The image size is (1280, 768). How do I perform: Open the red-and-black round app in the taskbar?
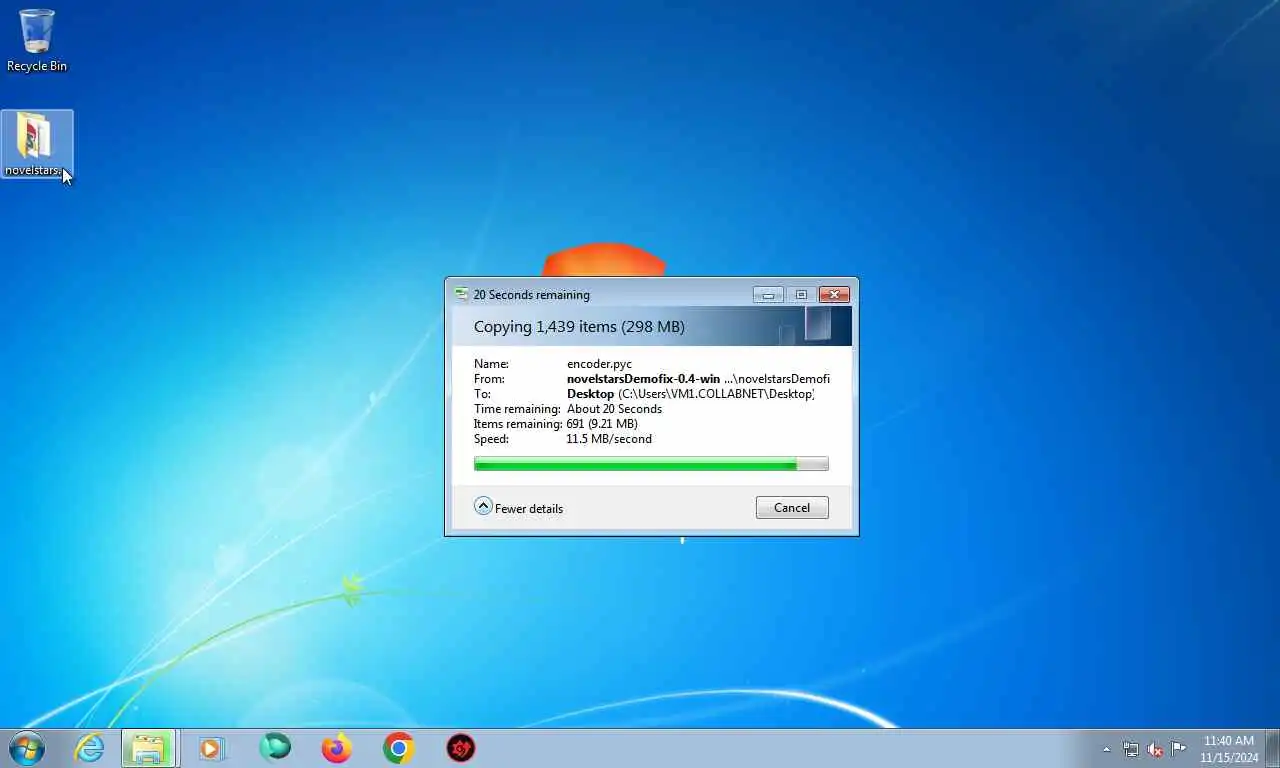coord(461,748)
